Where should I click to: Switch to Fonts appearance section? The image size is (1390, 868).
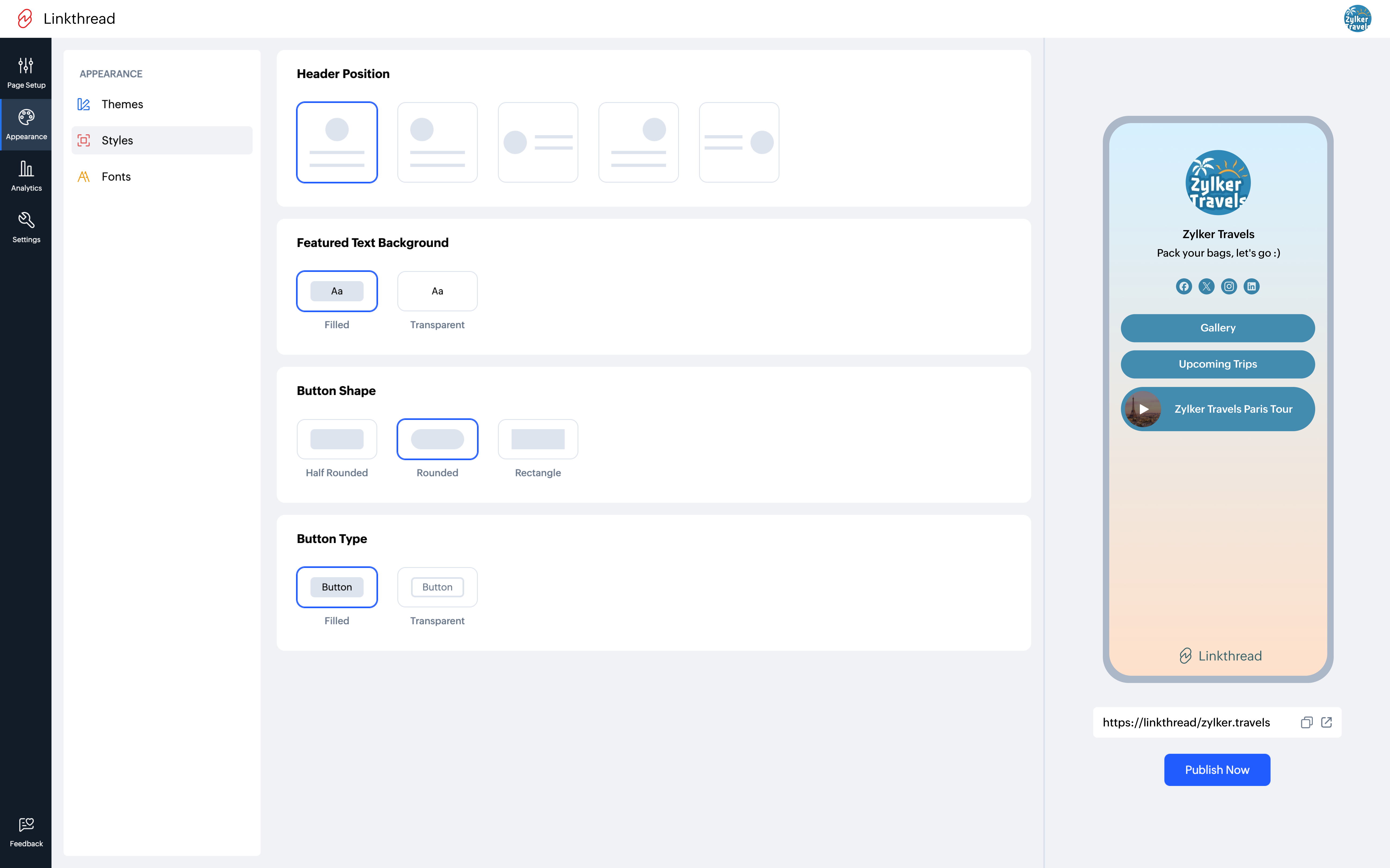point(116,176)
